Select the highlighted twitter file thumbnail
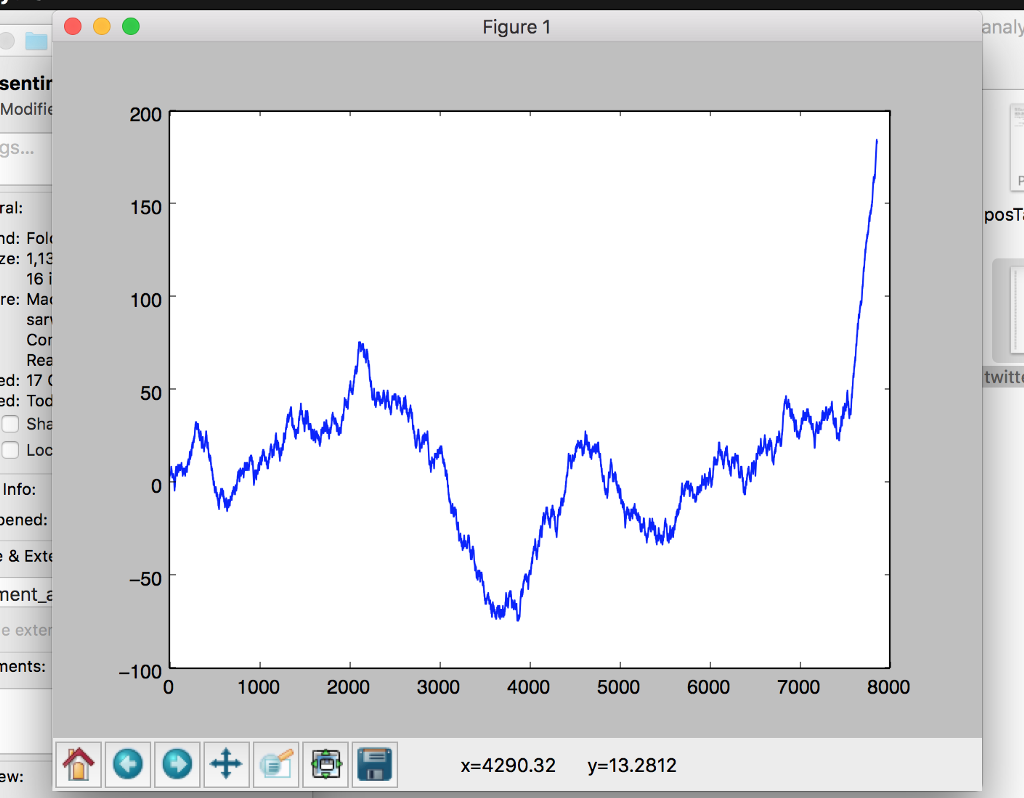This screenshot has width=1024, height=798. coord(1009,311)
